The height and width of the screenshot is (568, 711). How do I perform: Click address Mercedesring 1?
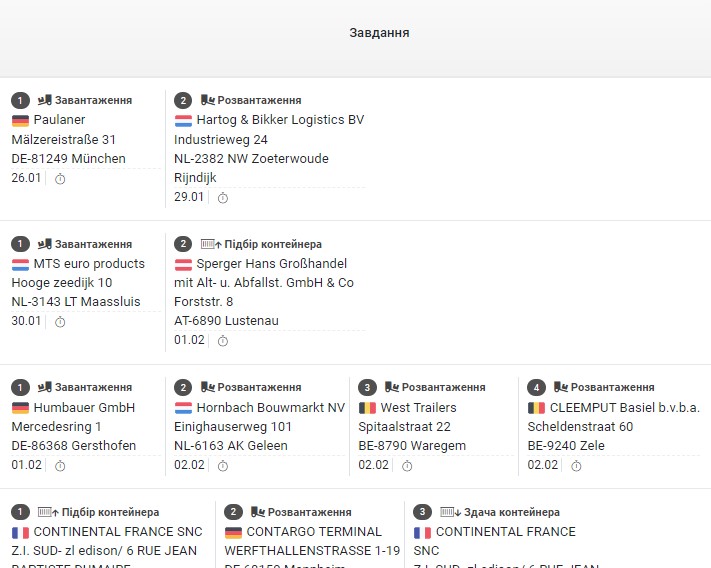pyautogui.click(x=56, y=427)
